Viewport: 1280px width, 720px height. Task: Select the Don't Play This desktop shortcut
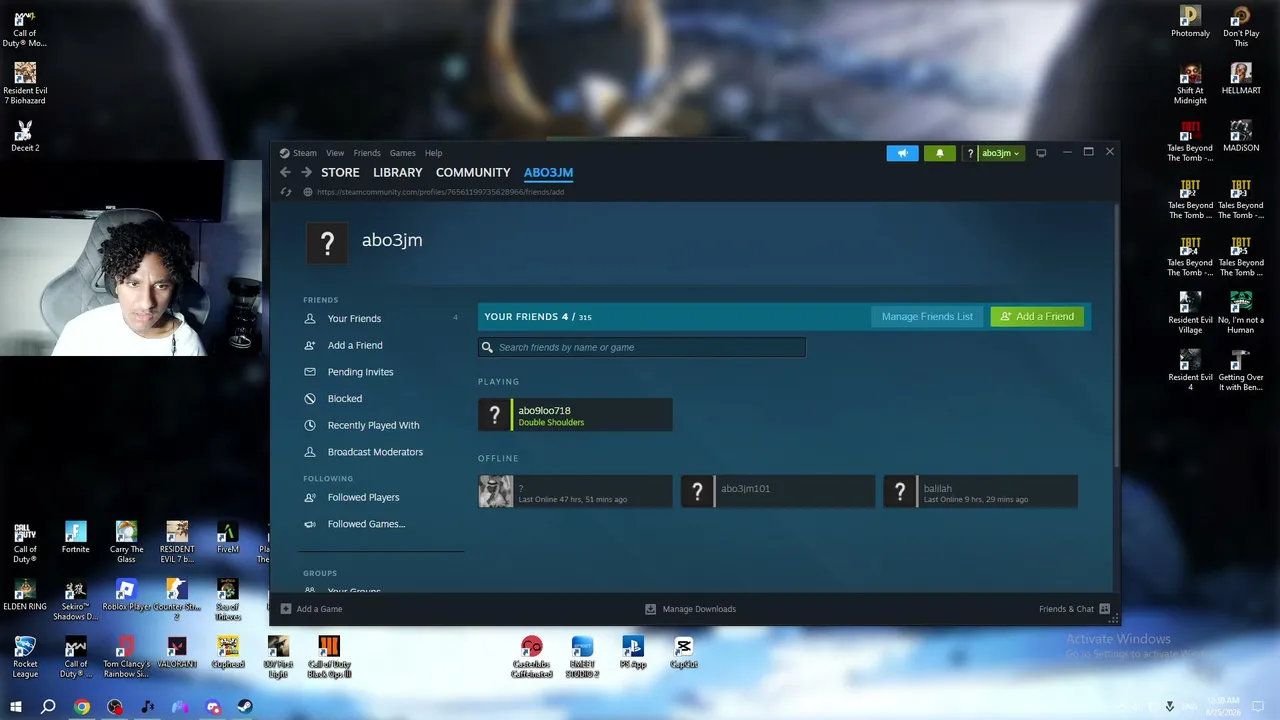click(x=1241, y=27)
